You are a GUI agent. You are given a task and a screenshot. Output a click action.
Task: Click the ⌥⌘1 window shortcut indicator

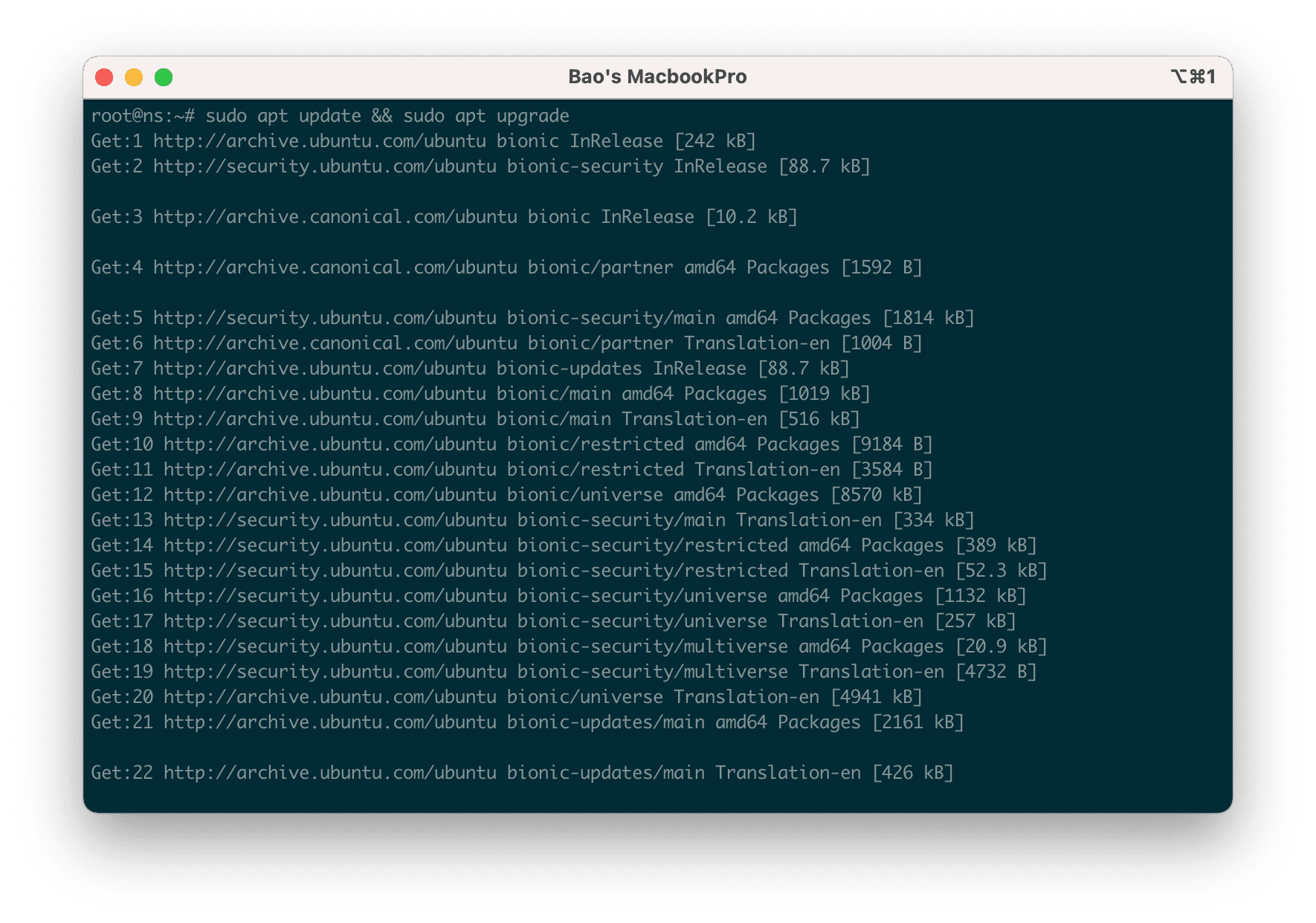click(1193, 77)
